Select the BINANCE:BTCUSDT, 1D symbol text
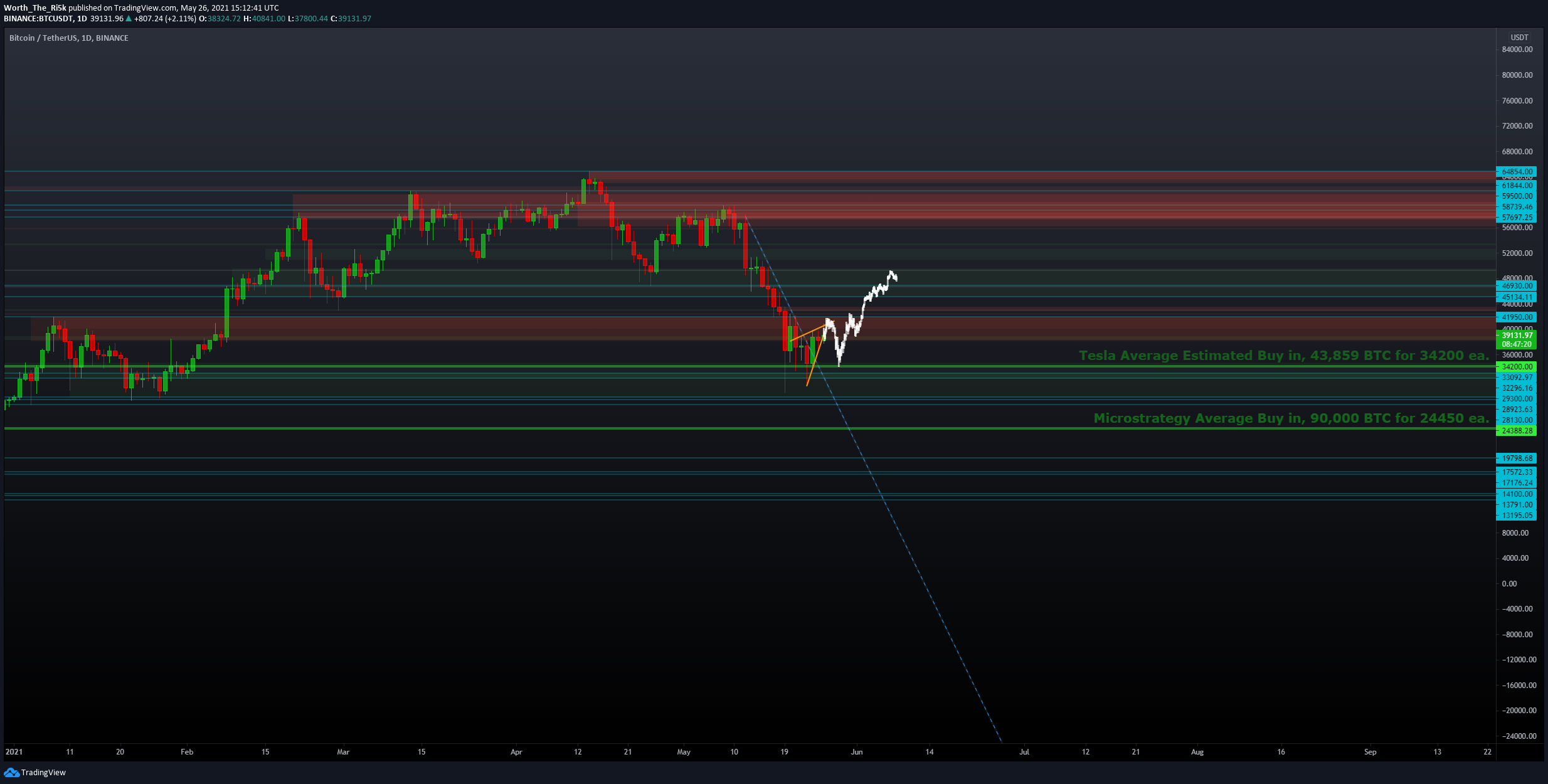Screen dimensions: 1548x784 coord(45,19)
